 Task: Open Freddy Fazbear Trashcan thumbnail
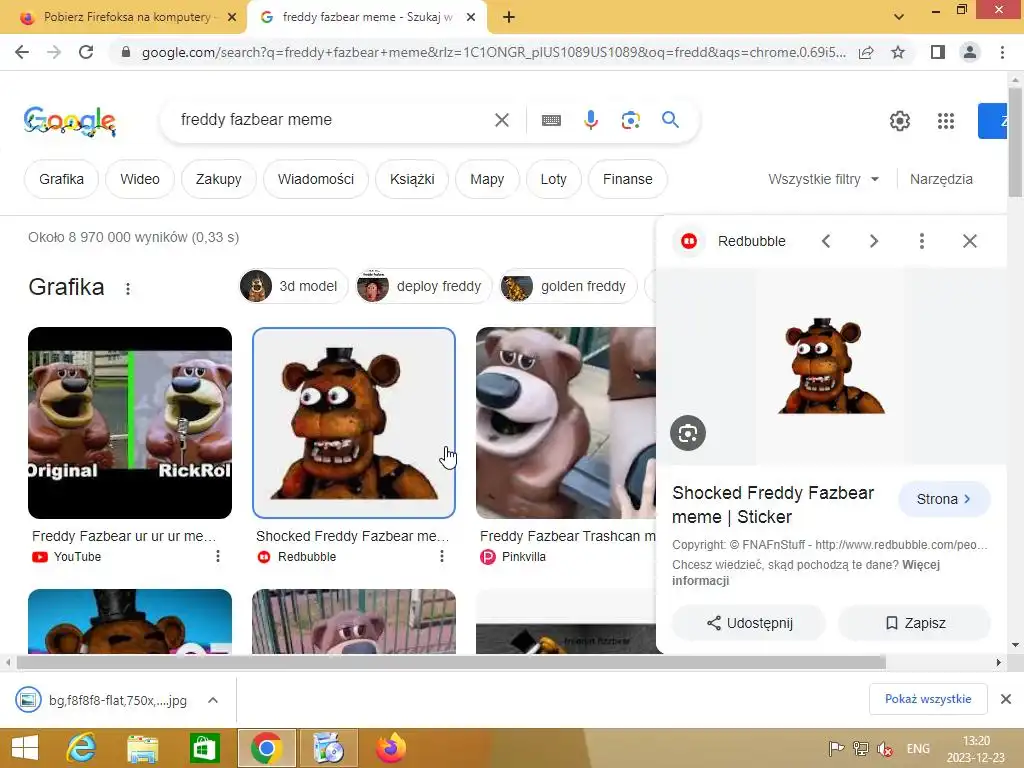coord(566,423)
